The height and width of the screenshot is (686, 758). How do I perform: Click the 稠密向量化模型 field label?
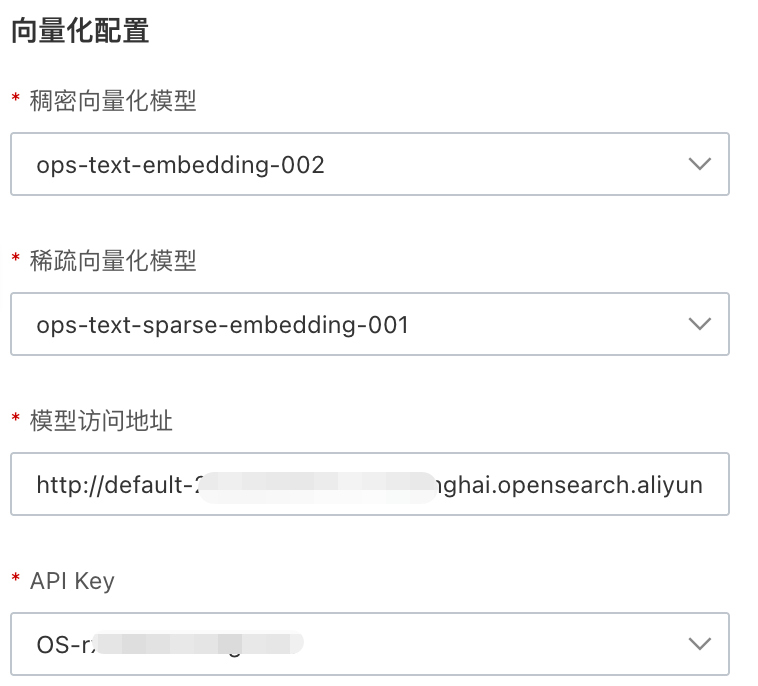point(113,100)
